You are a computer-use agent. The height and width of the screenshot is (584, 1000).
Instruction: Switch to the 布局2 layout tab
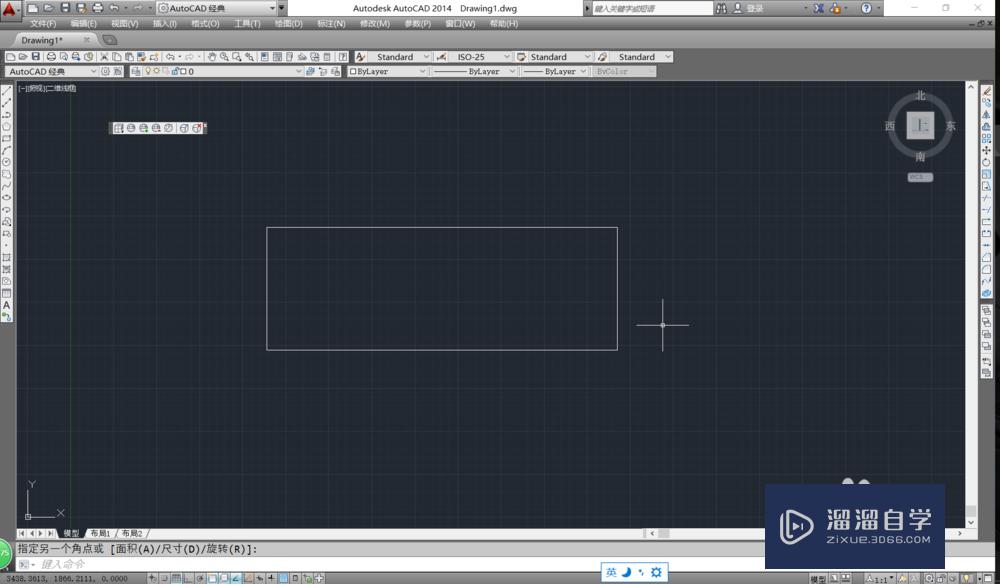click(132, 533)
